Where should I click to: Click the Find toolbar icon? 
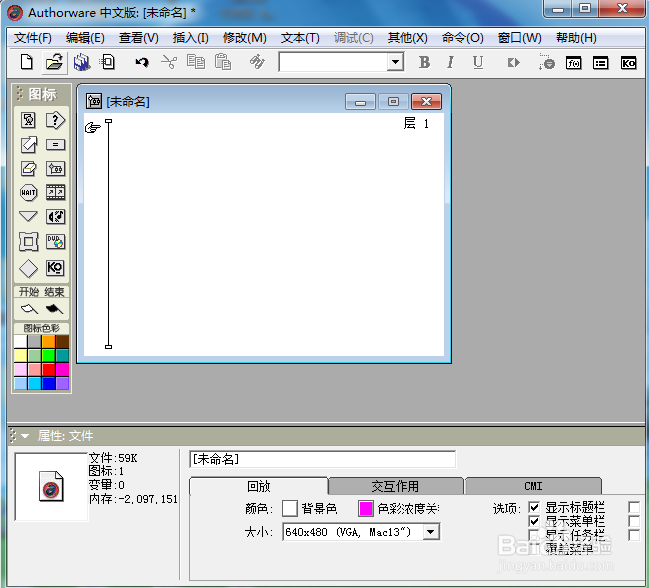point(257,62)
